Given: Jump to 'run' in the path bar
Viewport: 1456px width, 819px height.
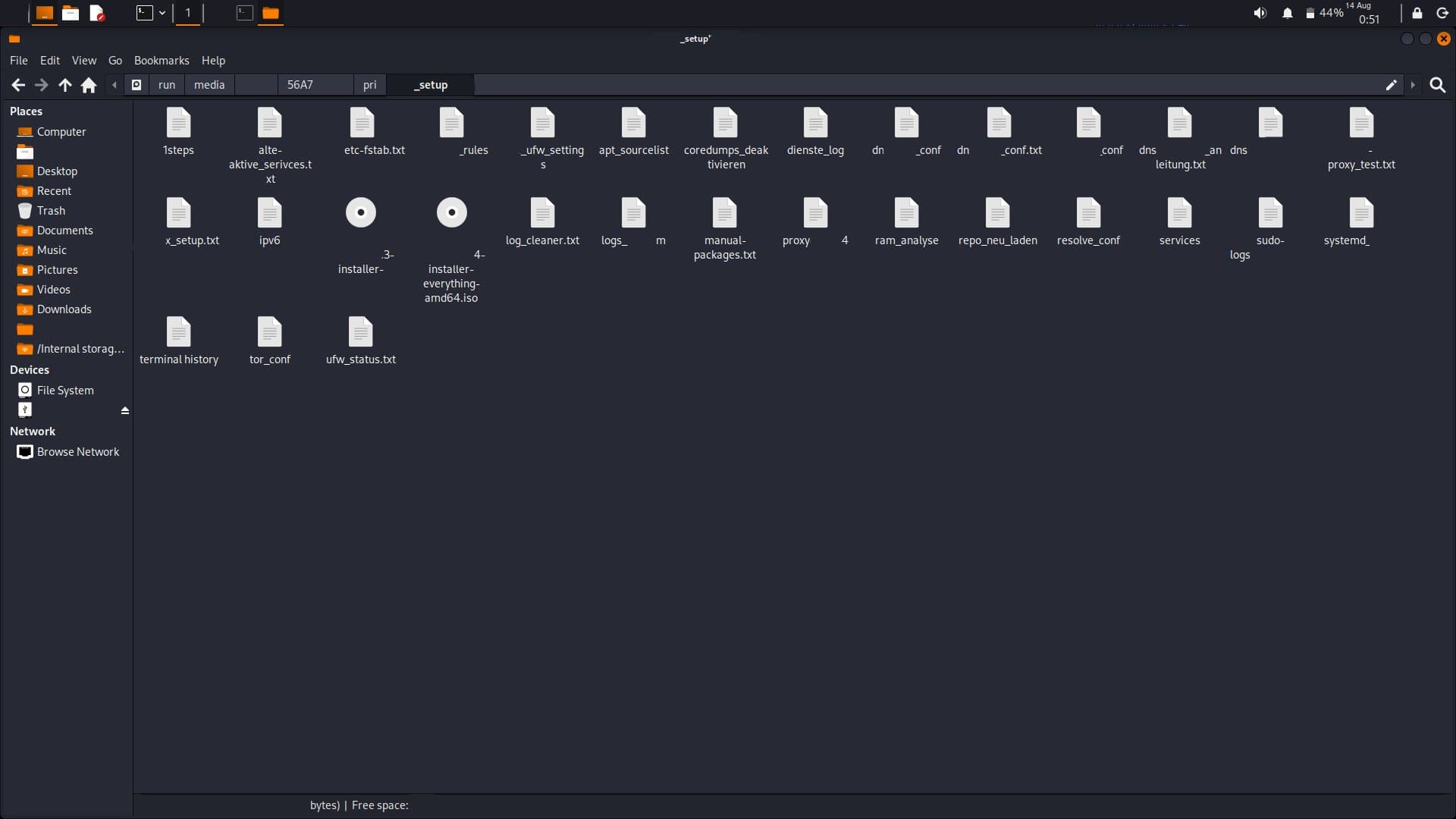Looking at the screenshot, I should (x=167, y=85).
